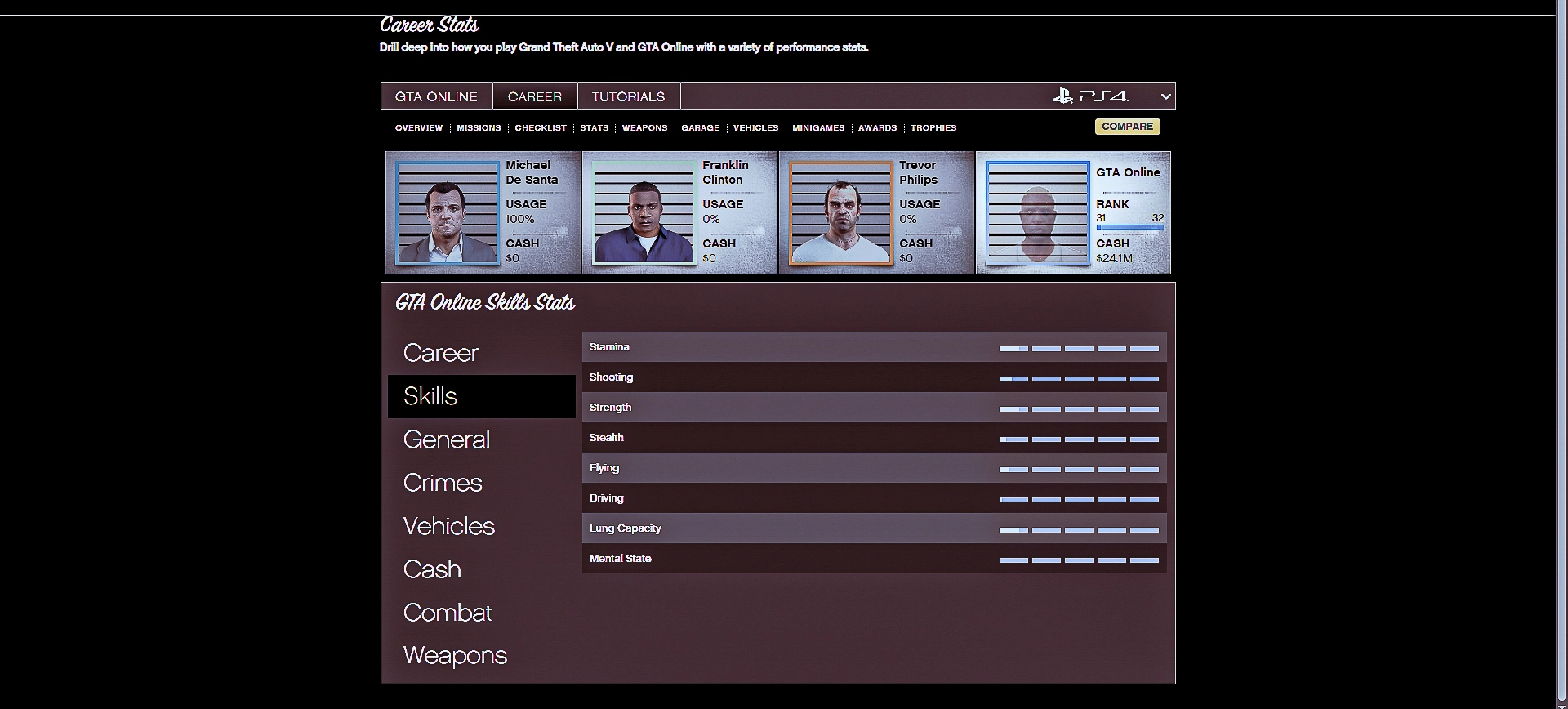Select the Cash stats category
Screen dimensions: 1568x709
[x=432, y=569]
